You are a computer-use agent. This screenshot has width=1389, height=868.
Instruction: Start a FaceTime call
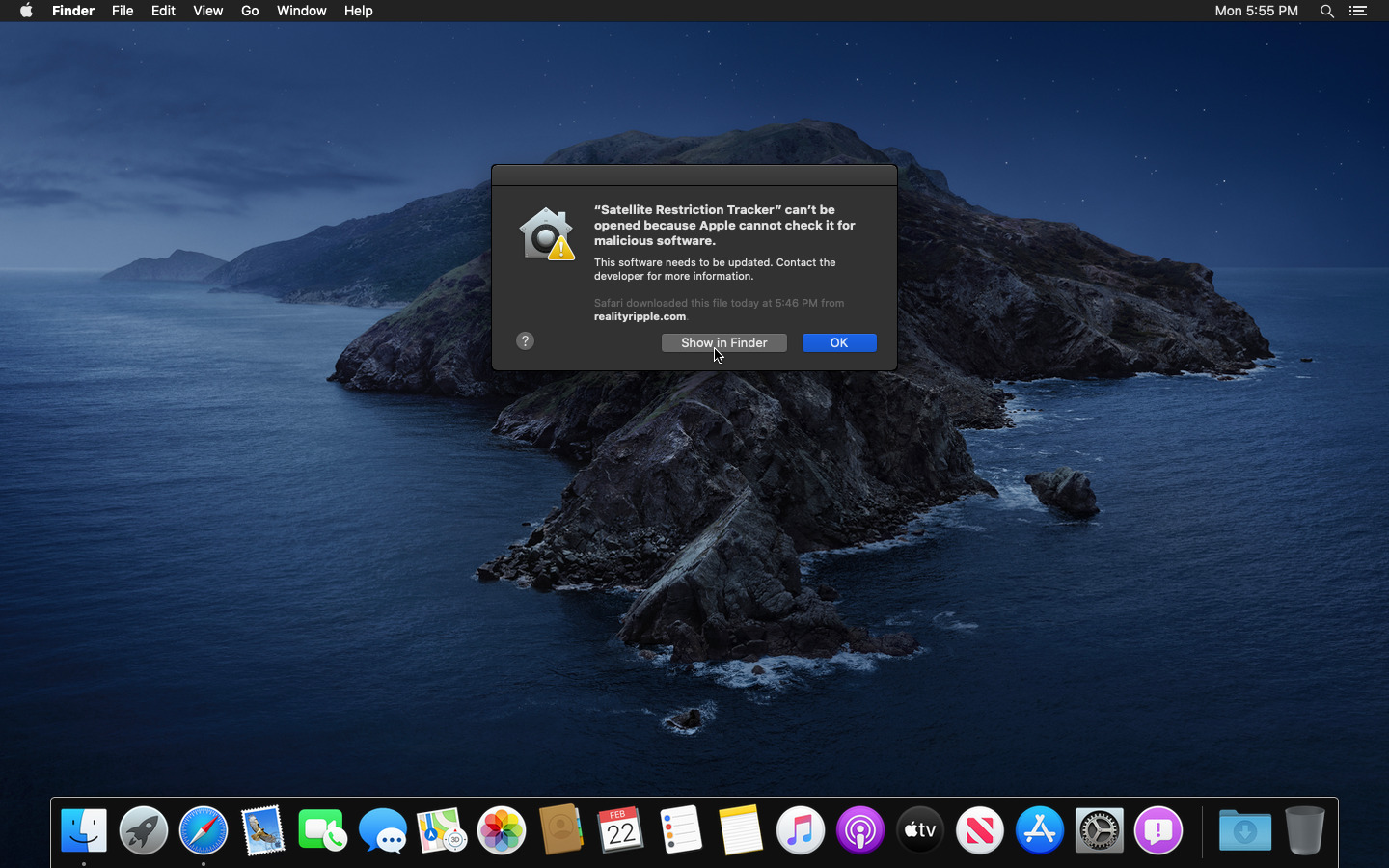tap(322, 829)
